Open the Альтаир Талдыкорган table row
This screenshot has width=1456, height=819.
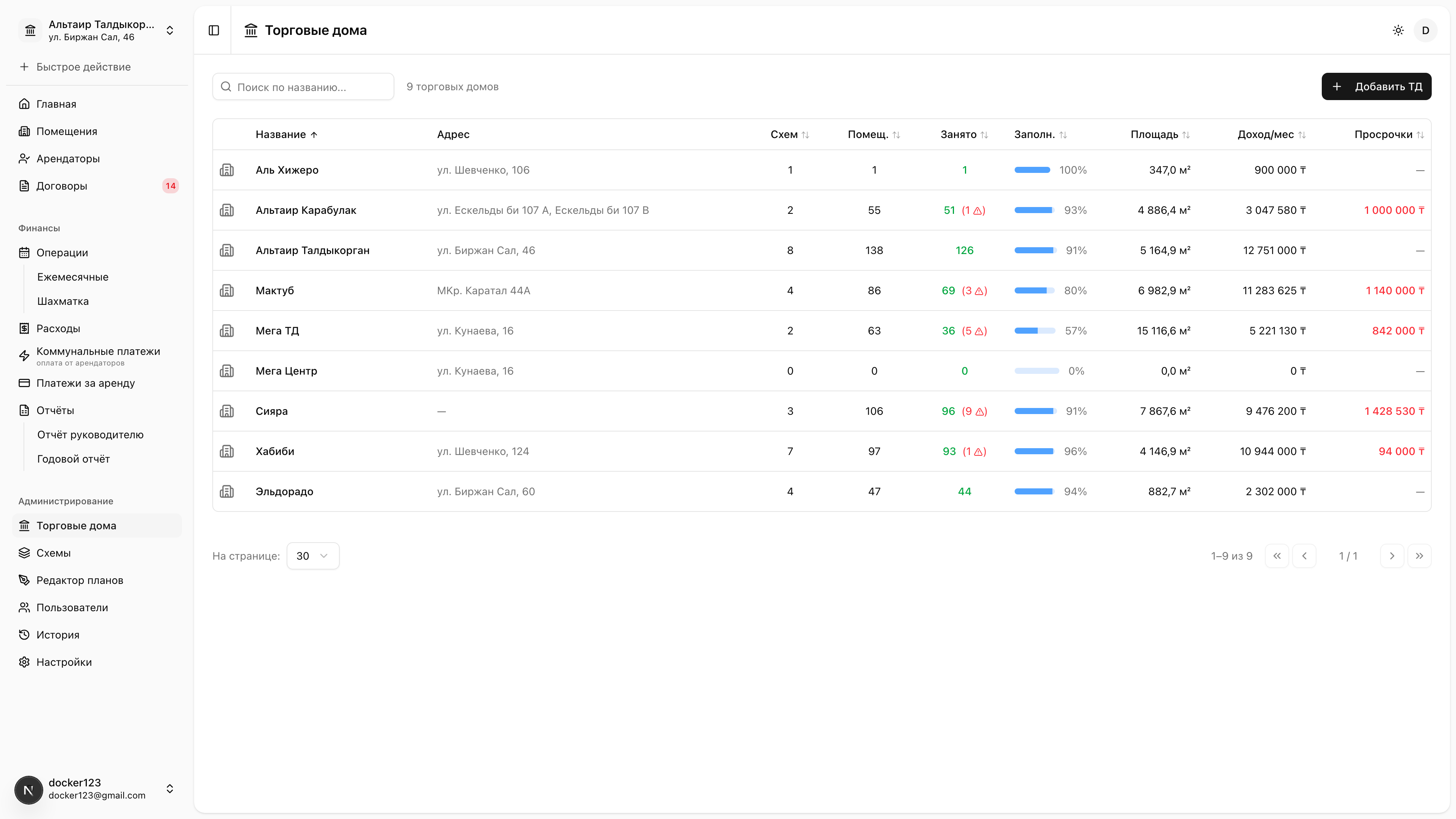[x=821, y=250]
